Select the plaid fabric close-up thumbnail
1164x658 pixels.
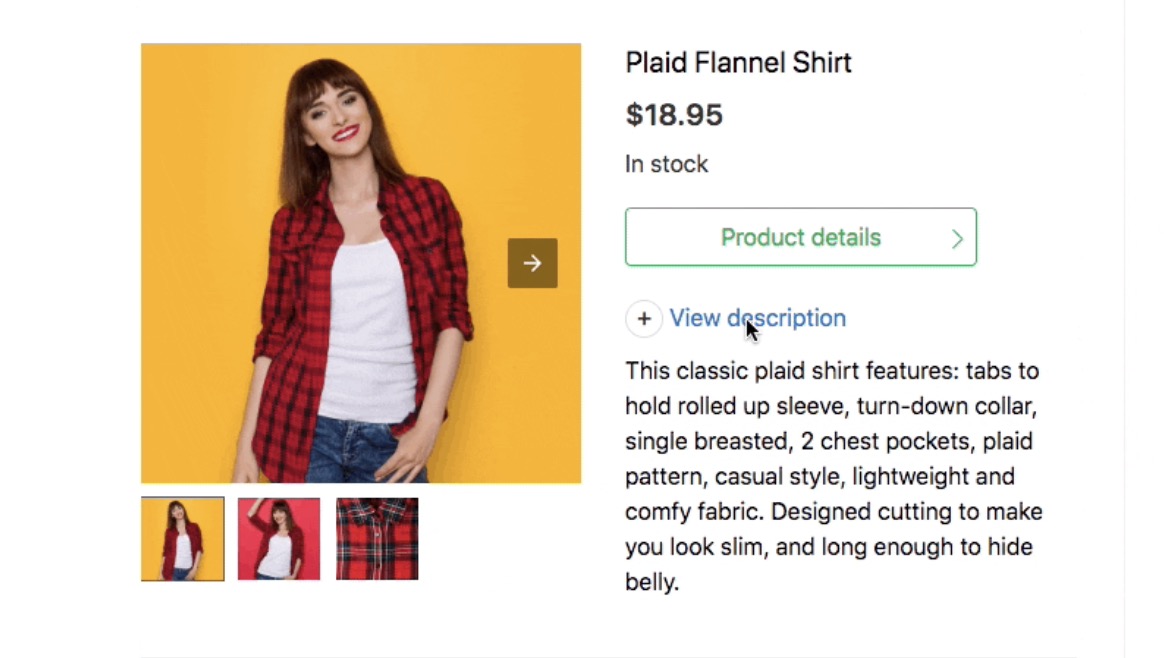377,539
